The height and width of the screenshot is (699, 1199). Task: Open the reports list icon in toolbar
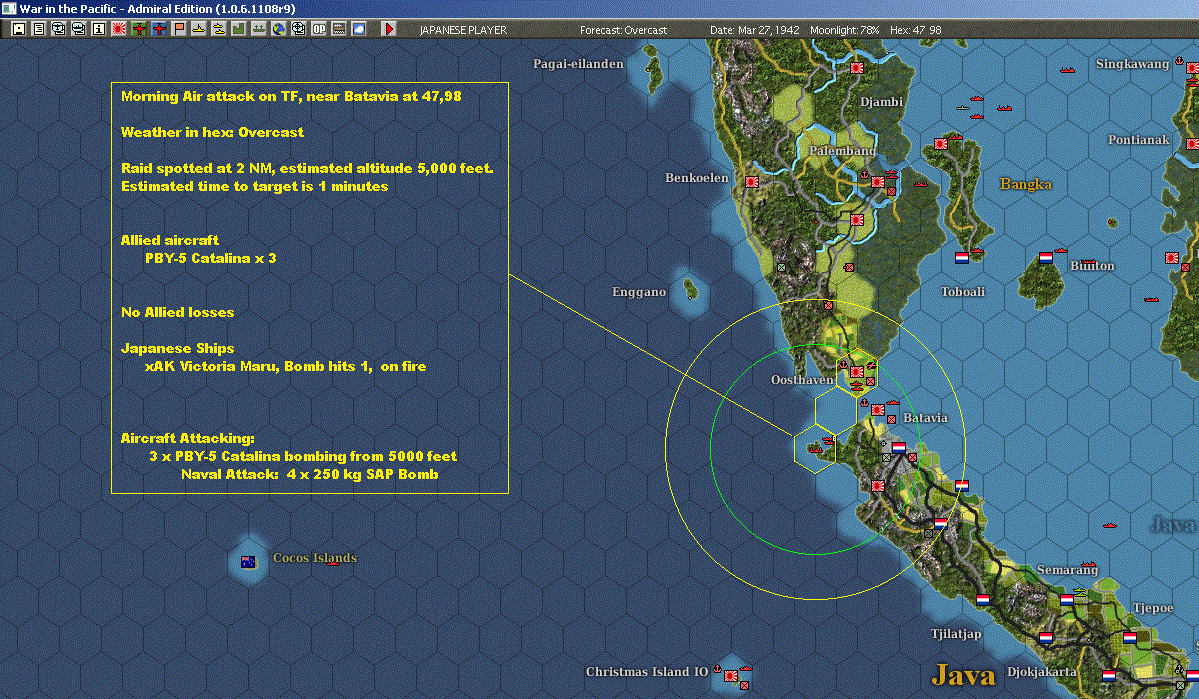pyautogui.click(x=39, y=29)
